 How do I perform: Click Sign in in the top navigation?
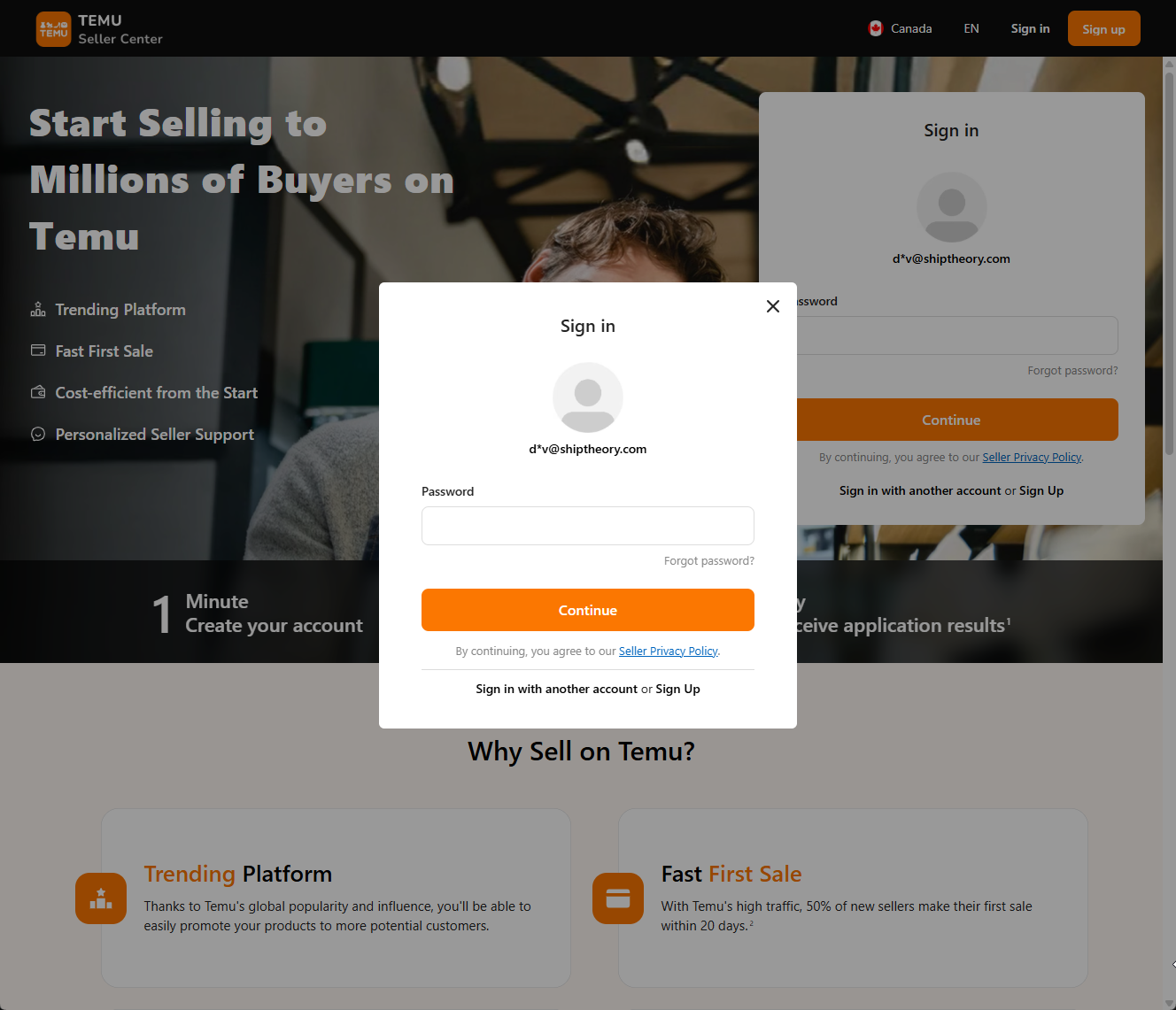[1030, 28]
